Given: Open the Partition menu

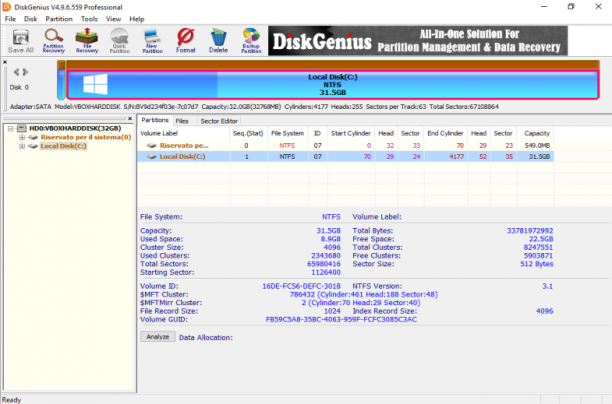Looking at the screenshot, I should pyautogui.click(x=59, y=19).
